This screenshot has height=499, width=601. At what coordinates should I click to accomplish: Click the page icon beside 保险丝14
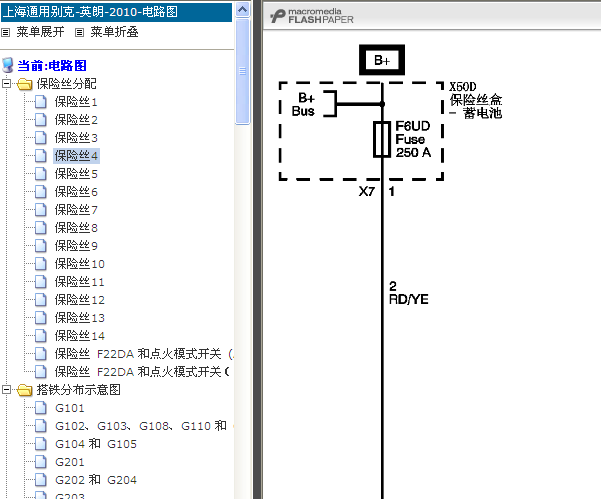pos(41,336)
